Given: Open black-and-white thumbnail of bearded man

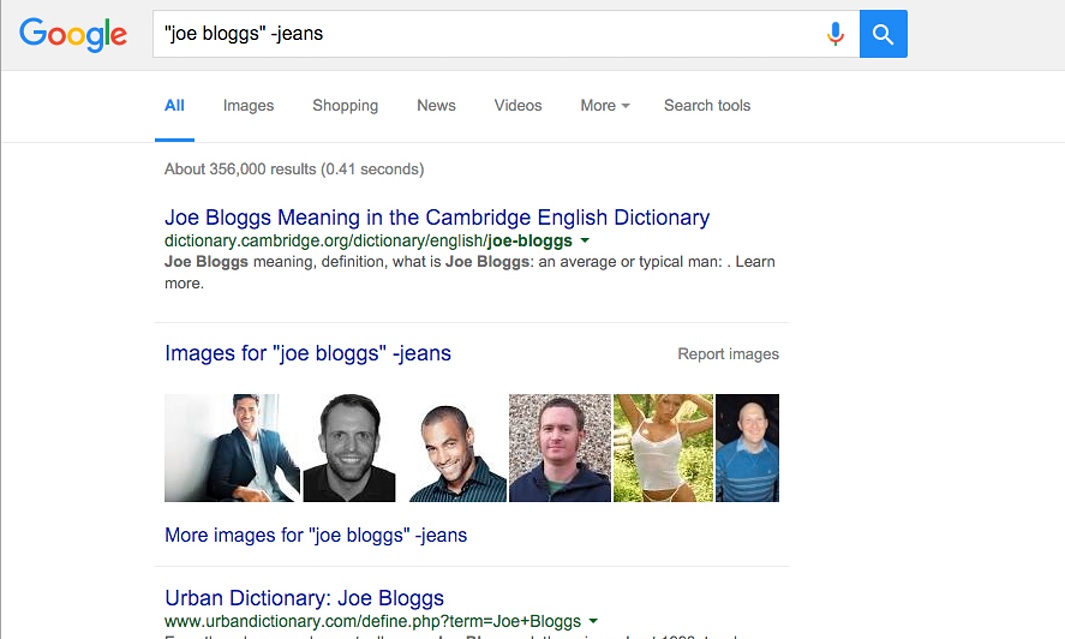Looking at the screenshot, I should coord(349,448).
